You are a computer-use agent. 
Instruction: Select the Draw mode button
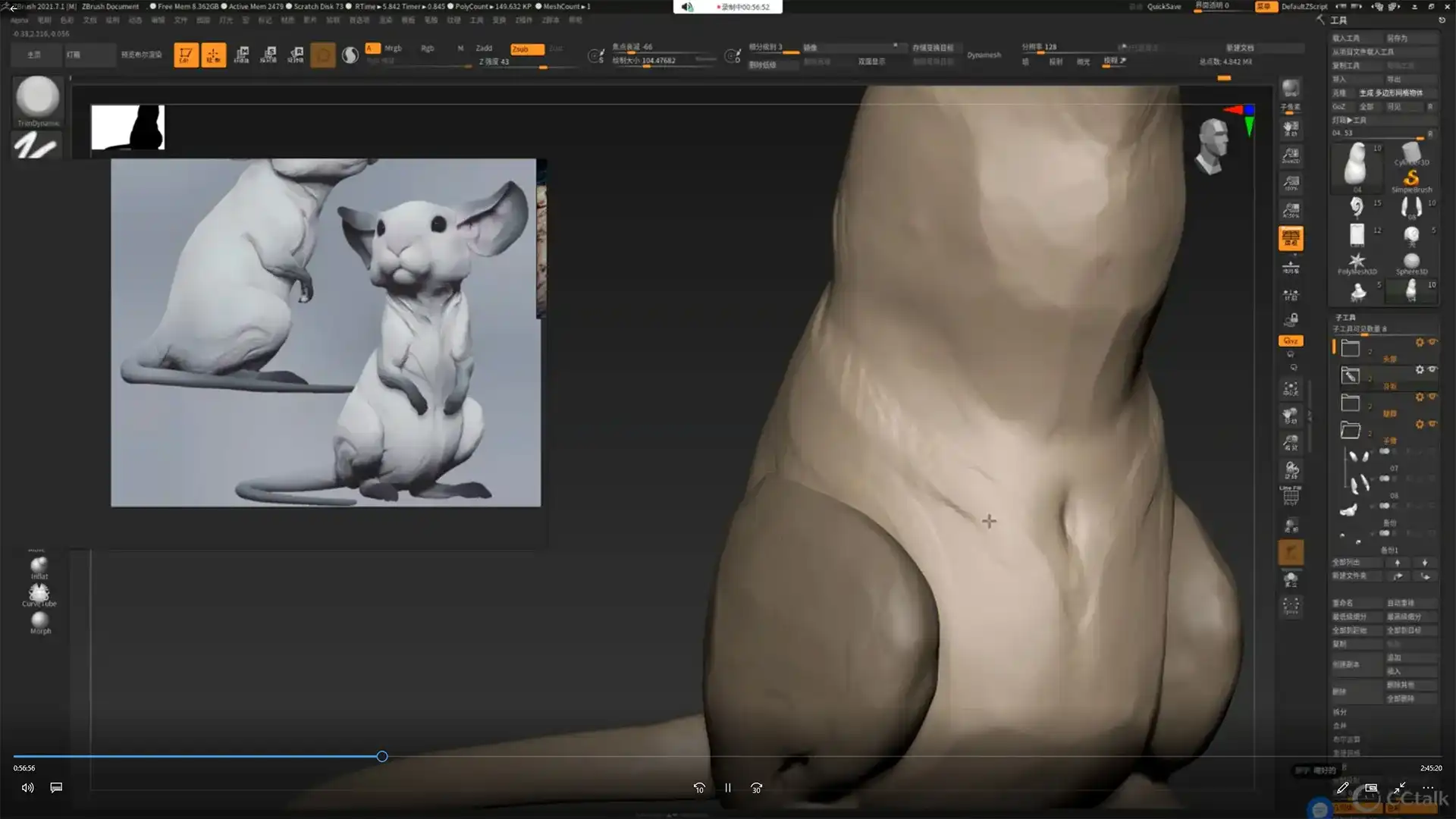click(x=214, y=55)
